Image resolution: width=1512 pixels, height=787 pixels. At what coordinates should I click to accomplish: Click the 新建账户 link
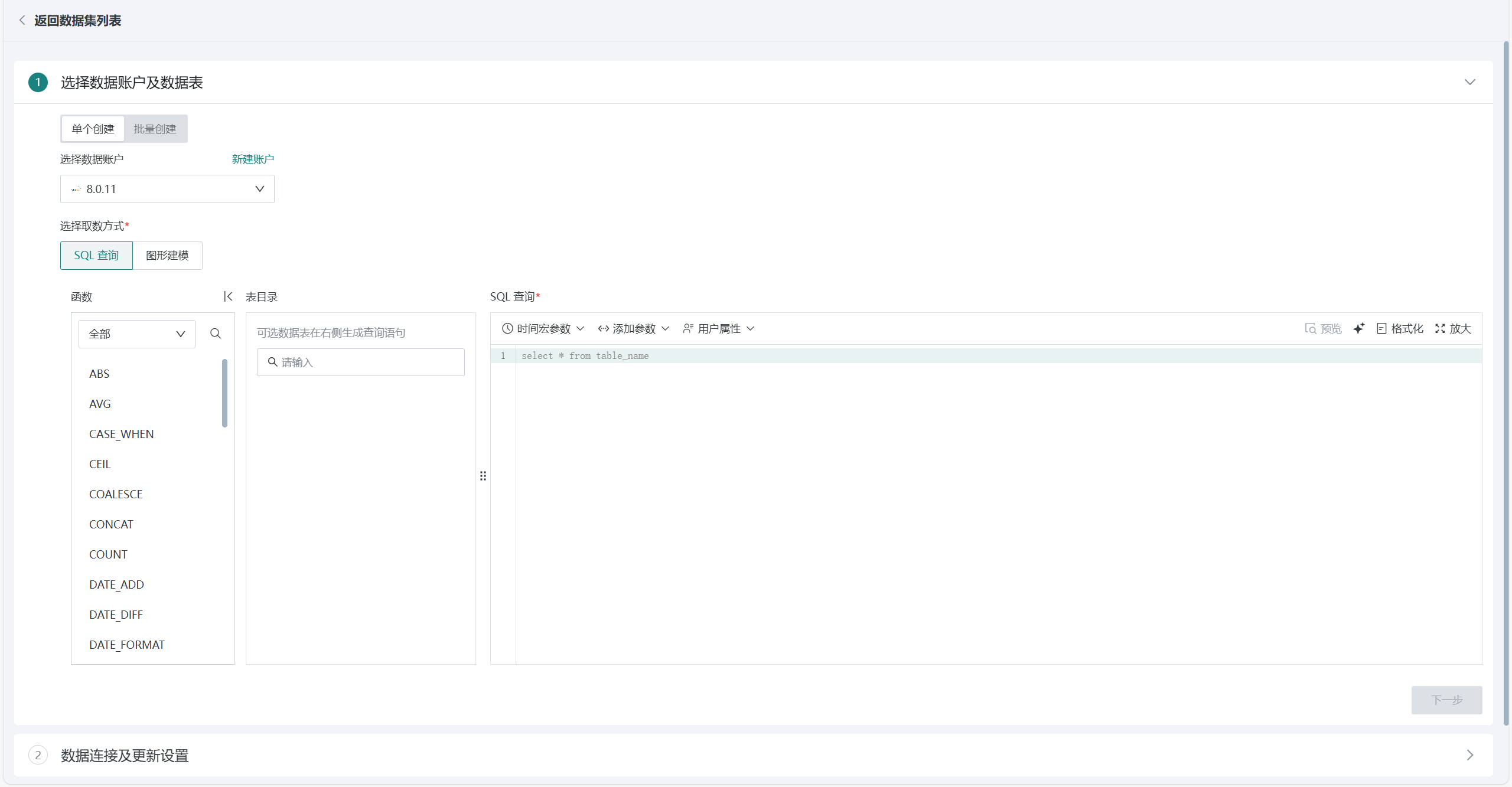coord(253,159)
